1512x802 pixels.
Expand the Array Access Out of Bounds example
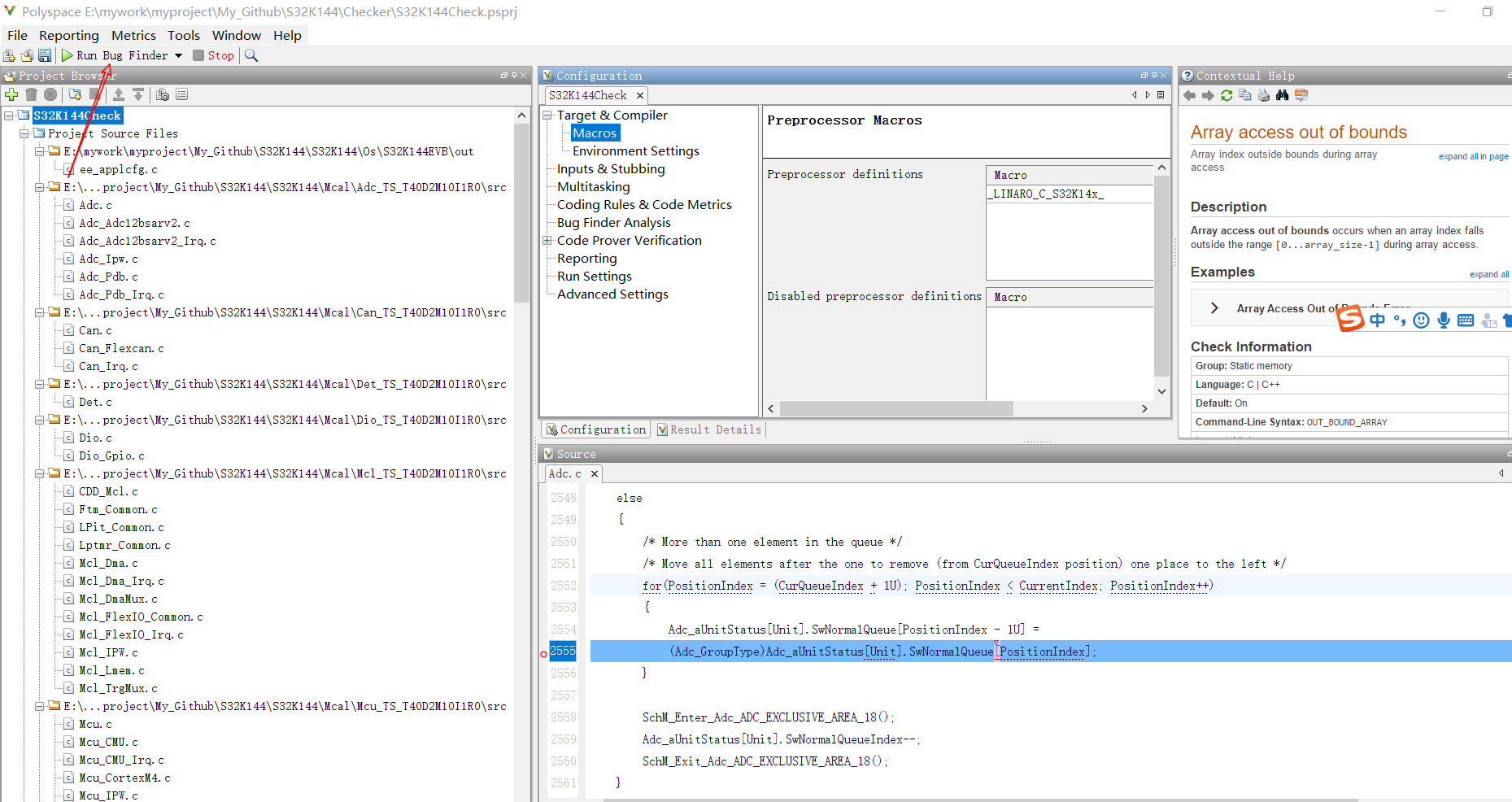[x=1214, y=308]
